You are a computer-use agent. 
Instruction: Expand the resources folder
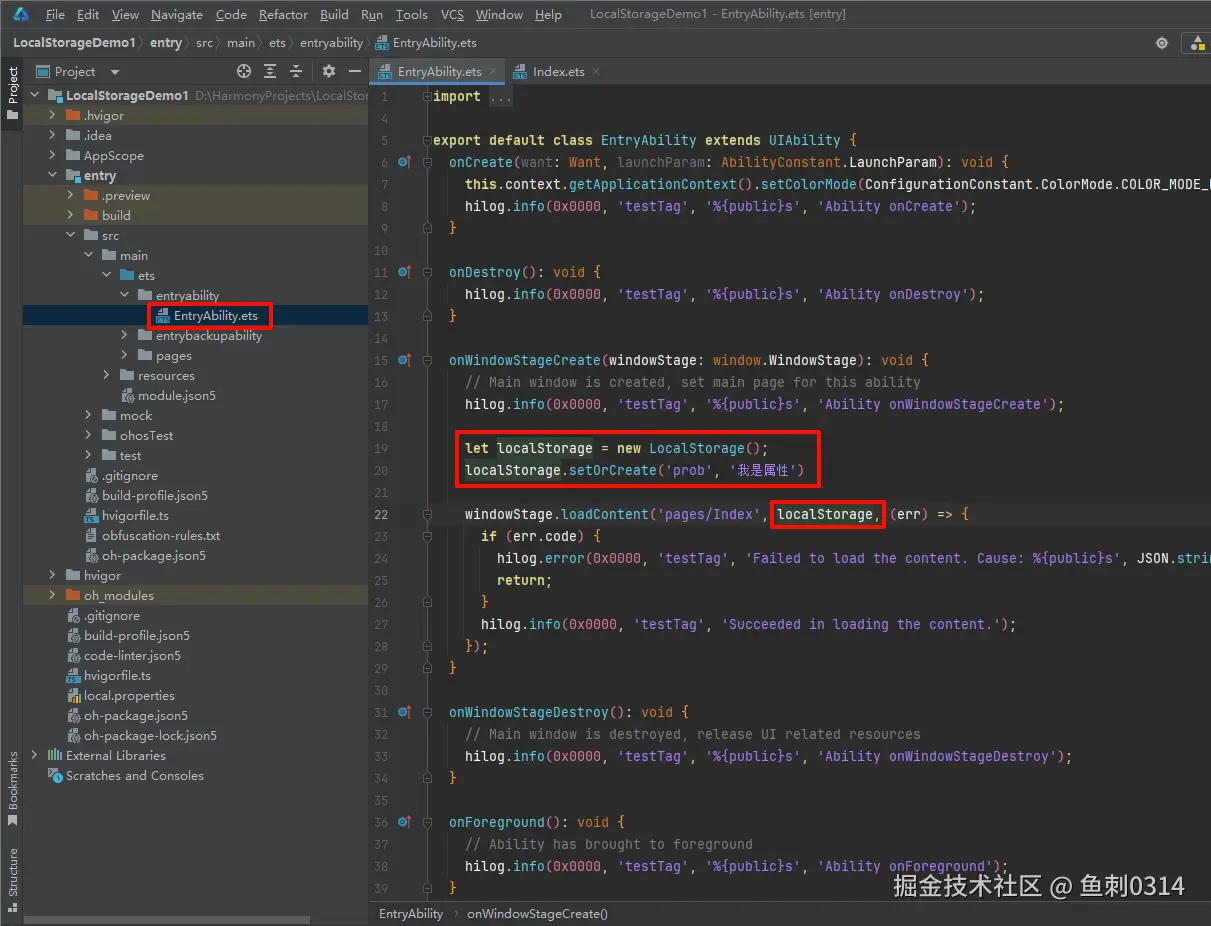(x=107, y=375)
